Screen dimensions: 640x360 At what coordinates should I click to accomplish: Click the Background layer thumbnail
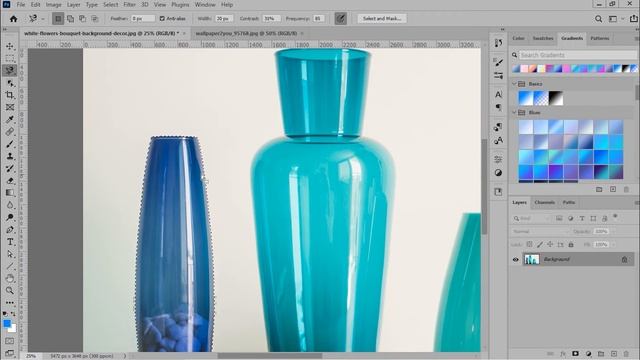click(531, 260)
